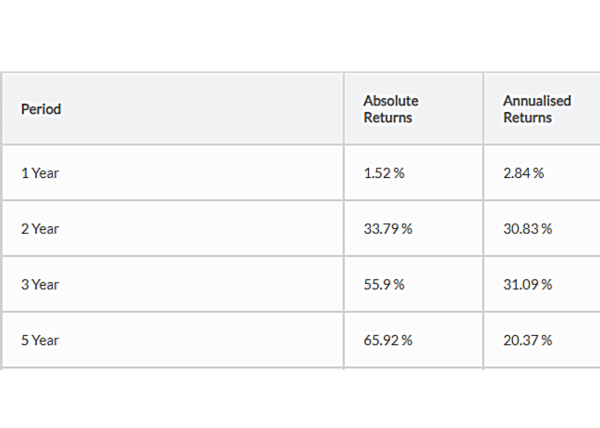Viewport: 600px width, 428px height.
Task: Select the 5 Year period cell
Action: [x=40, y=341]
